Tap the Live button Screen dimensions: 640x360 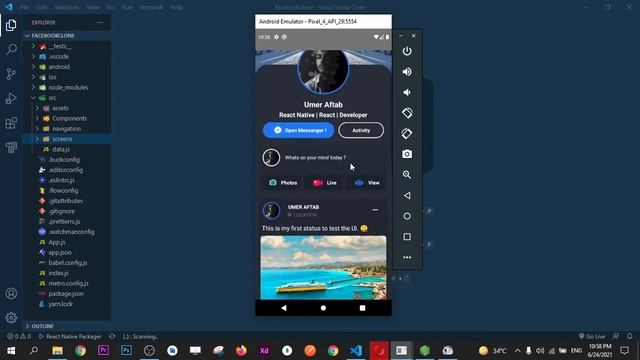tap(325, 182)
